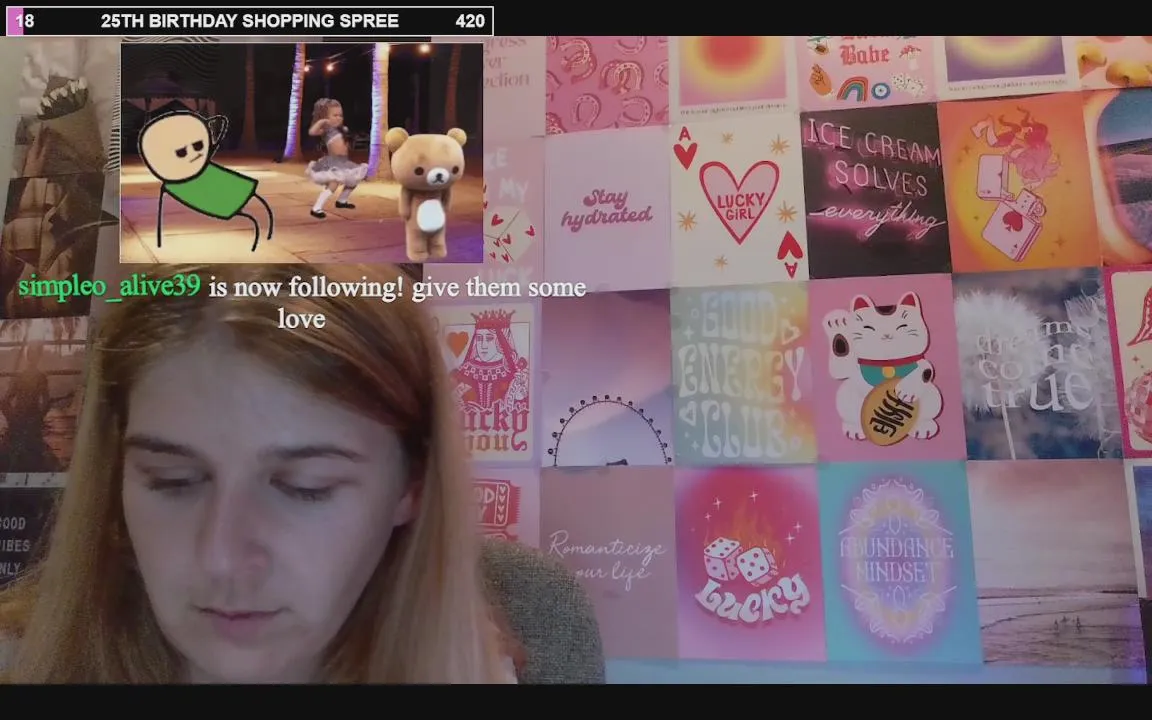Click the word "love" in the follow alert
This screenshot has height=720, width=1152.
coord(301,318)
